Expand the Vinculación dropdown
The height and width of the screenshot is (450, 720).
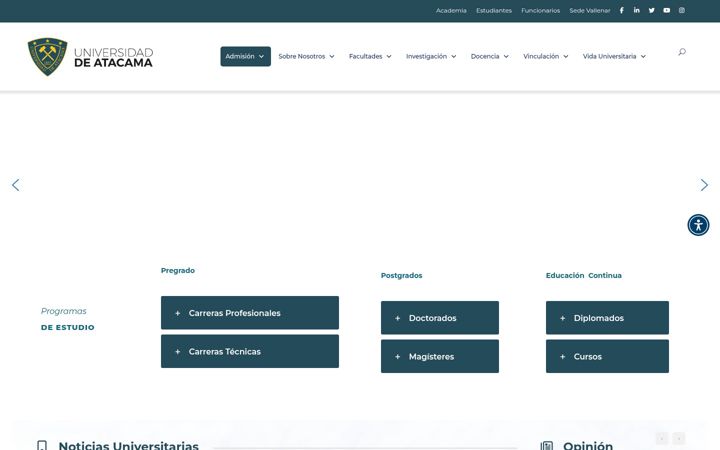(x=546, y=56)
